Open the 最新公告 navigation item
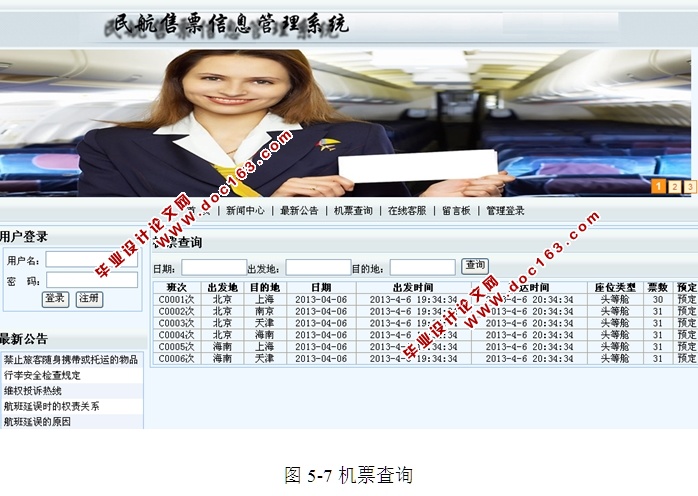The image size is (698, 496). pos(299,211)
